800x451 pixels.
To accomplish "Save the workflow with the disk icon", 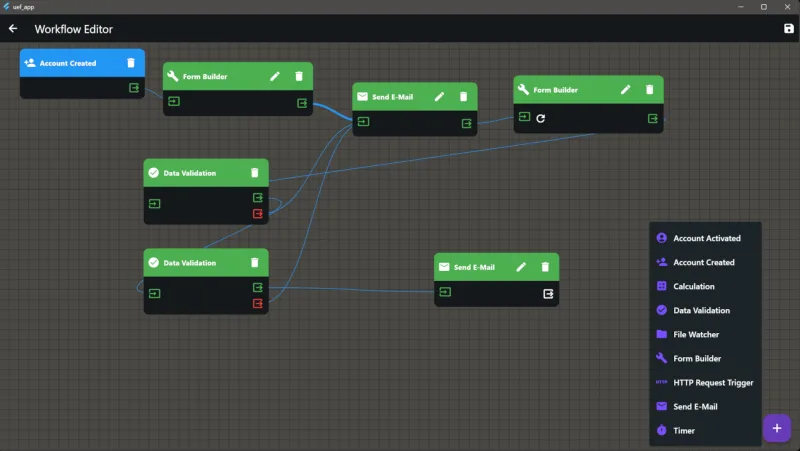I will [788, 29].
